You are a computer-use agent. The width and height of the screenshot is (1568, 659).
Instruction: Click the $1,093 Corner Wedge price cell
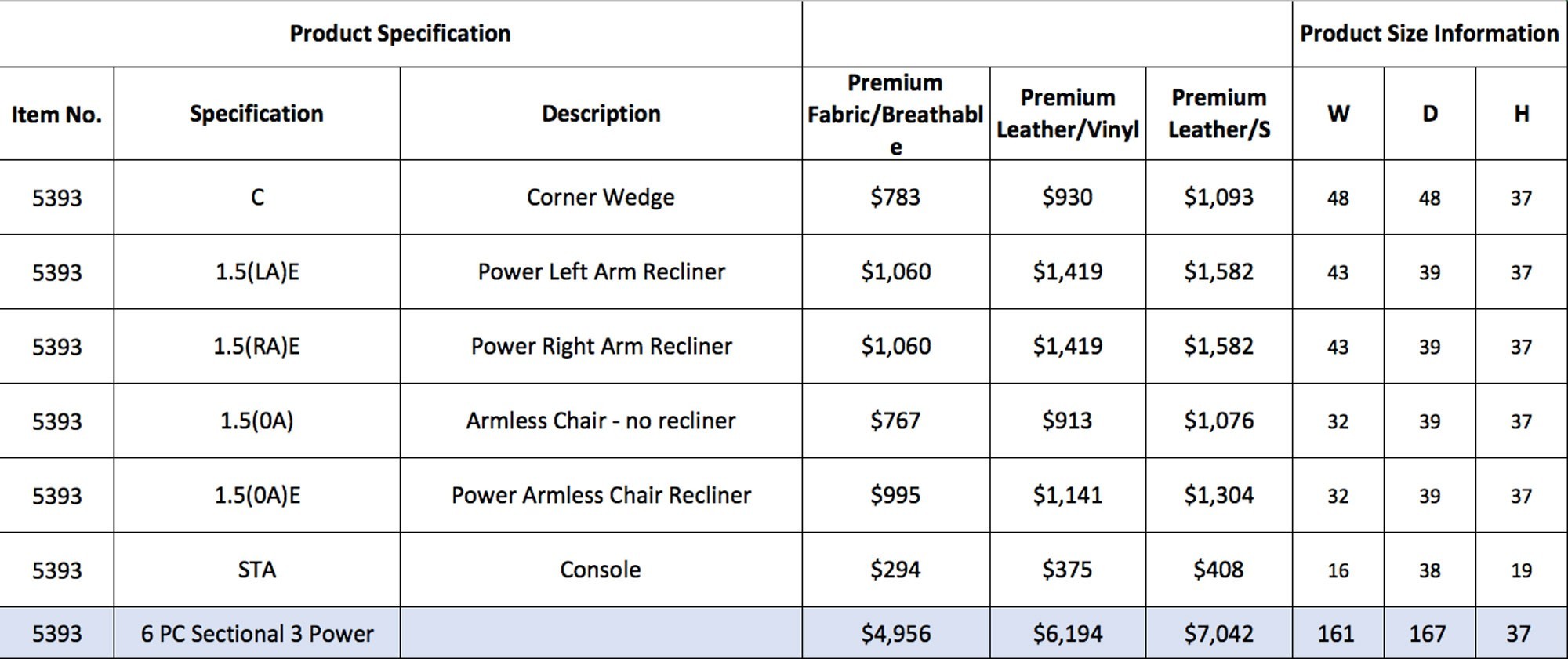click(1219, 197)
